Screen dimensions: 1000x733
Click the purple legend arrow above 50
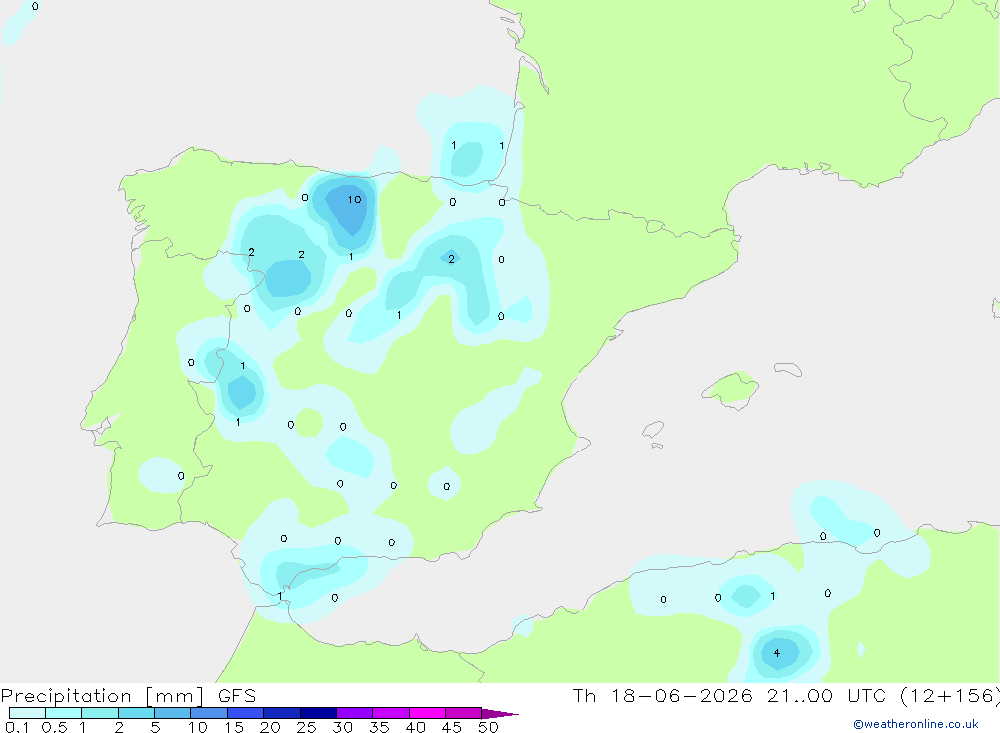point(499,714)
